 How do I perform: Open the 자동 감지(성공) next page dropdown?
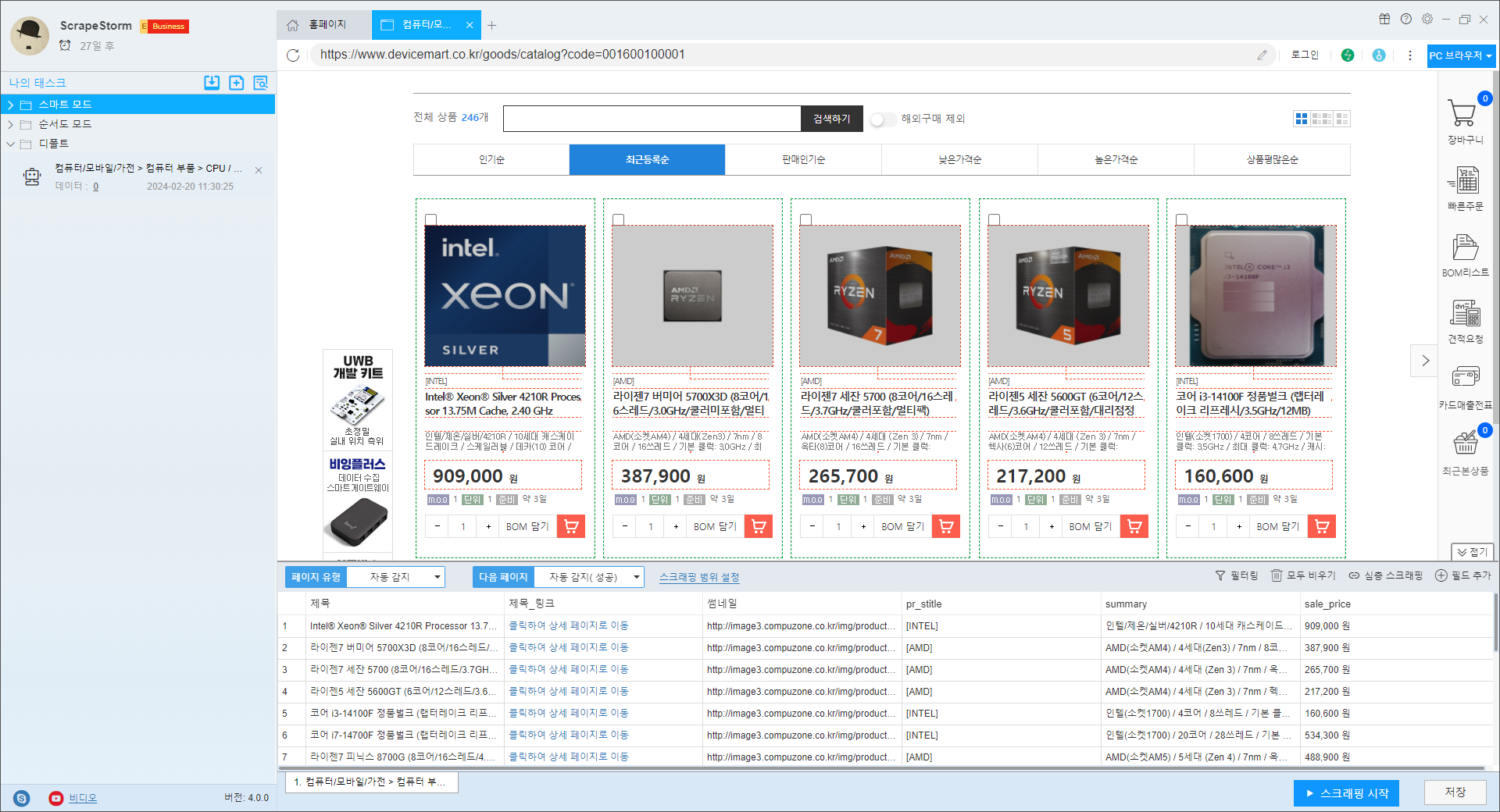[x=589, y=577]
